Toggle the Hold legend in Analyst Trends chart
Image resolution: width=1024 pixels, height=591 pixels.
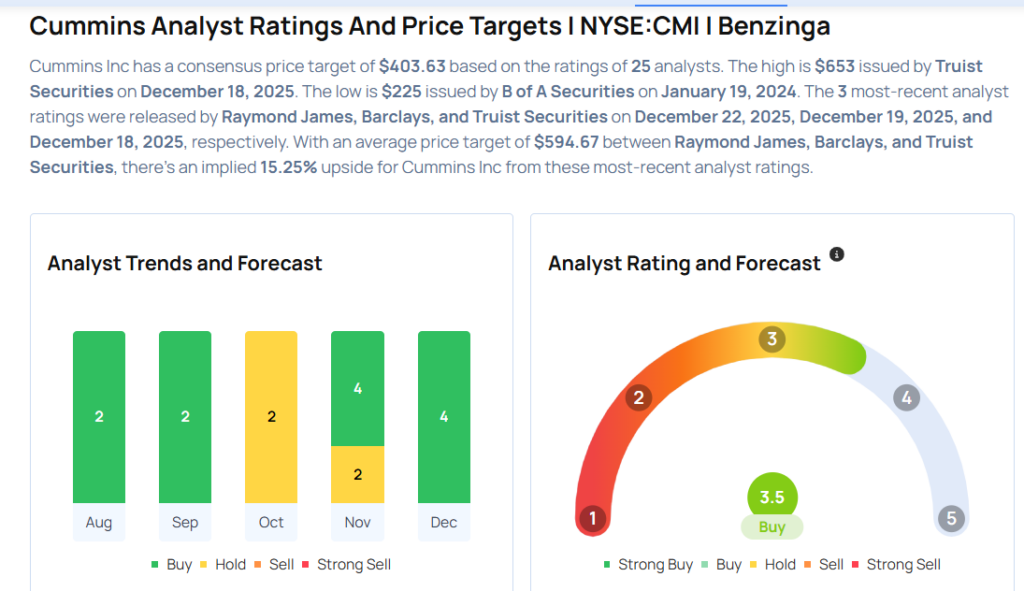tap(222, 564)
